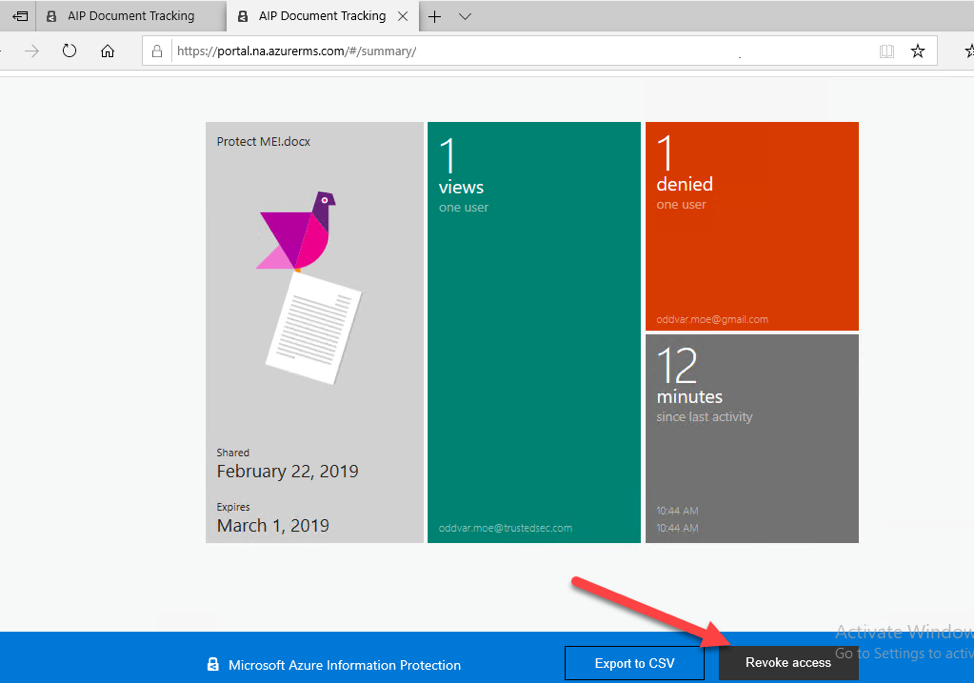This screenshot has height=683, width=974.
Task: Open the green 1 views tile
Action: pyautogui.click(x=534, y=332)
